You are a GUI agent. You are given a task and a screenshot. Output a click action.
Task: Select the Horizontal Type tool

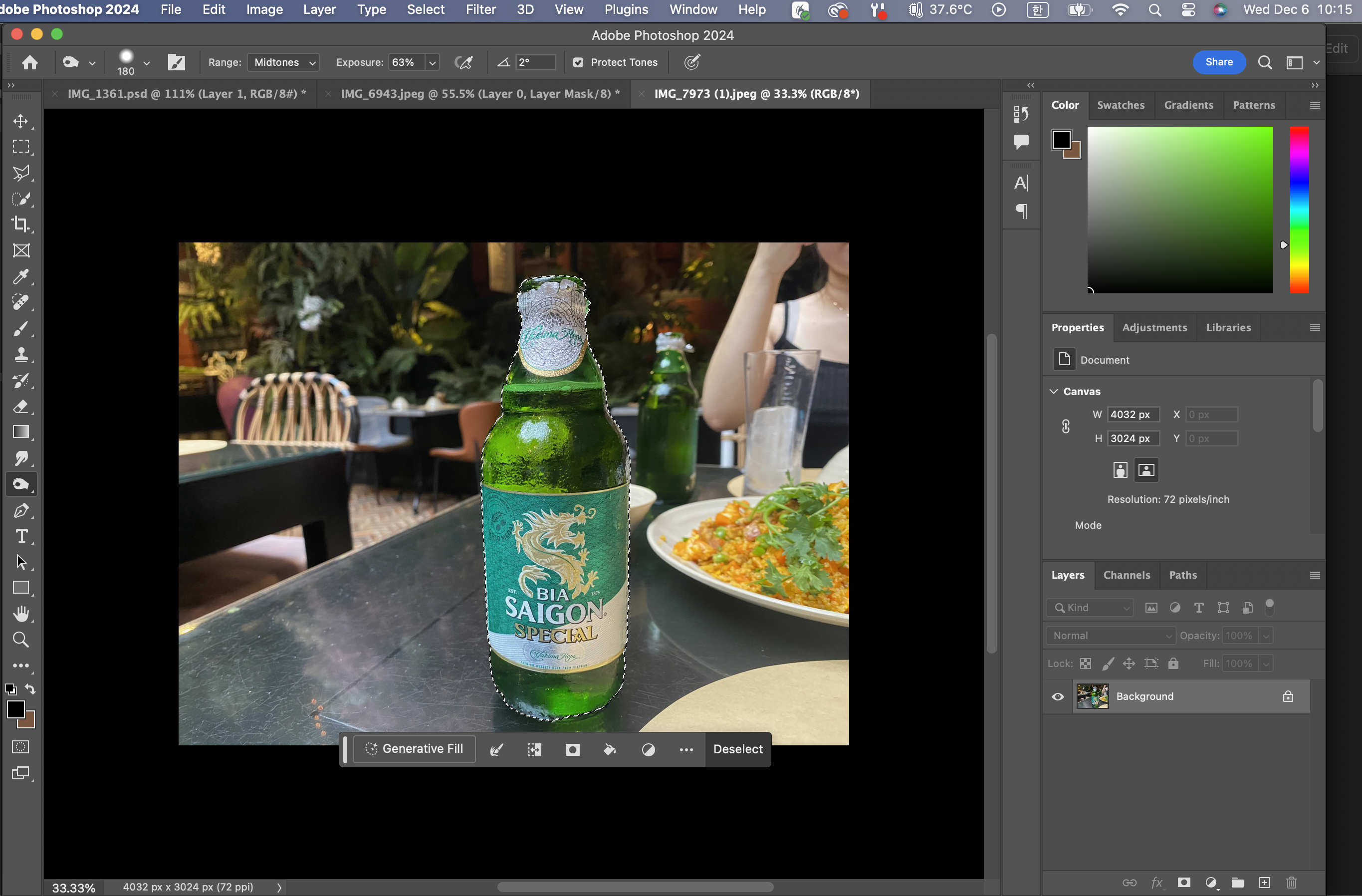pos(21,536)
